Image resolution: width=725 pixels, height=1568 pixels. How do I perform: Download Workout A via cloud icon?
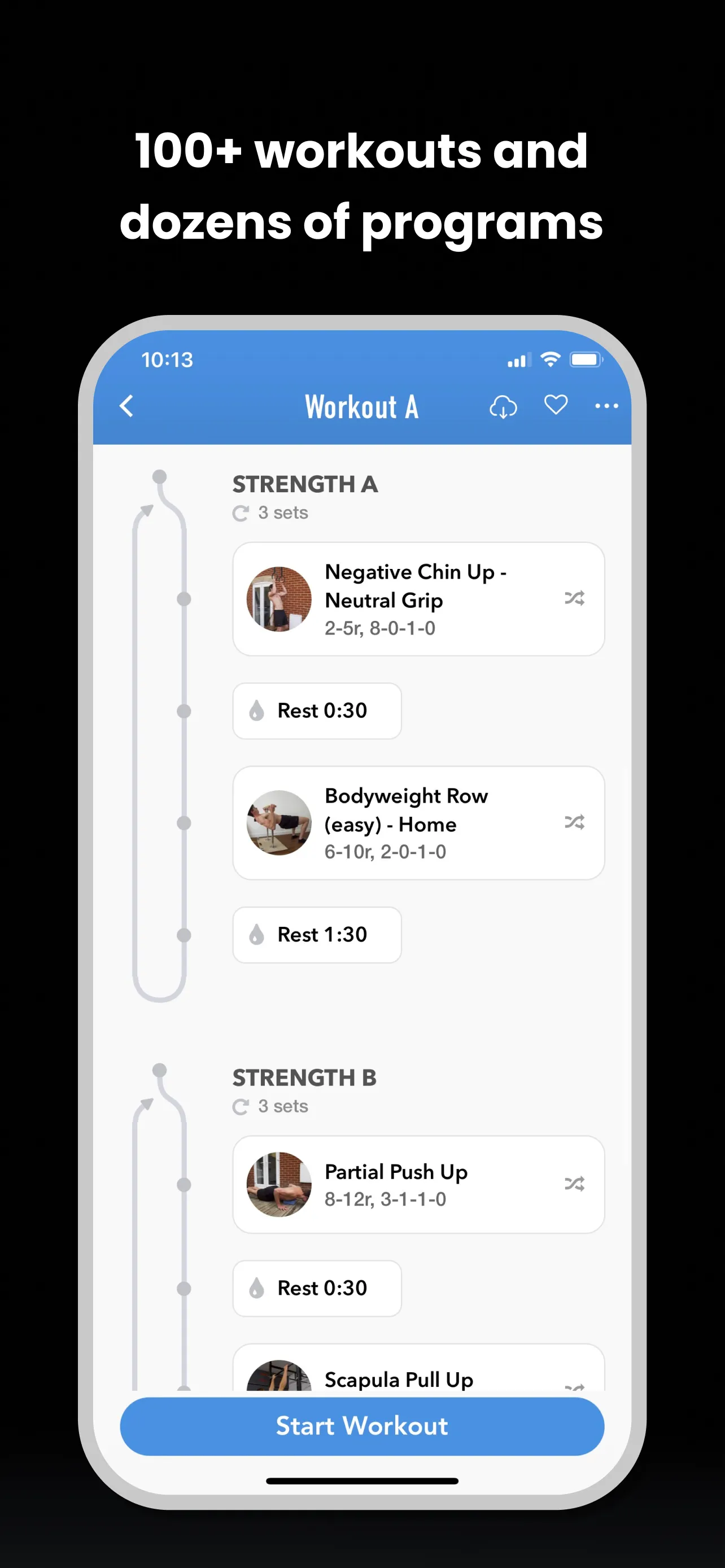coord(503,406)
